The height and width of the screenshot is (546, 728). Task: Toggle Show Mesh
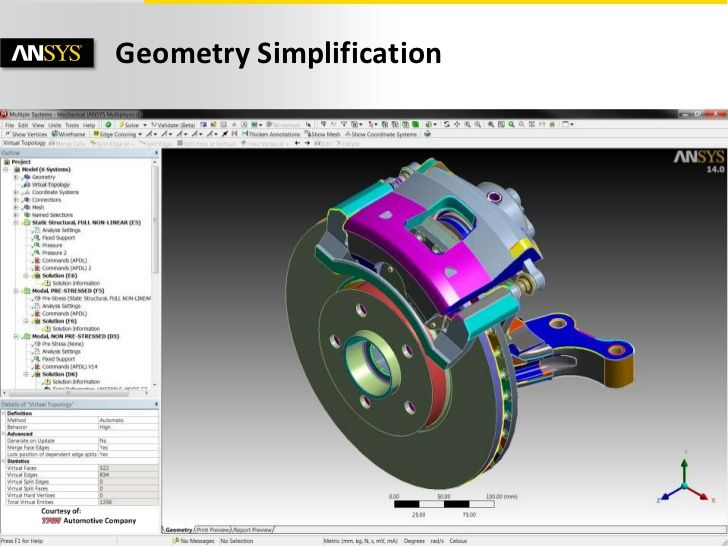(x=323, y=134)
